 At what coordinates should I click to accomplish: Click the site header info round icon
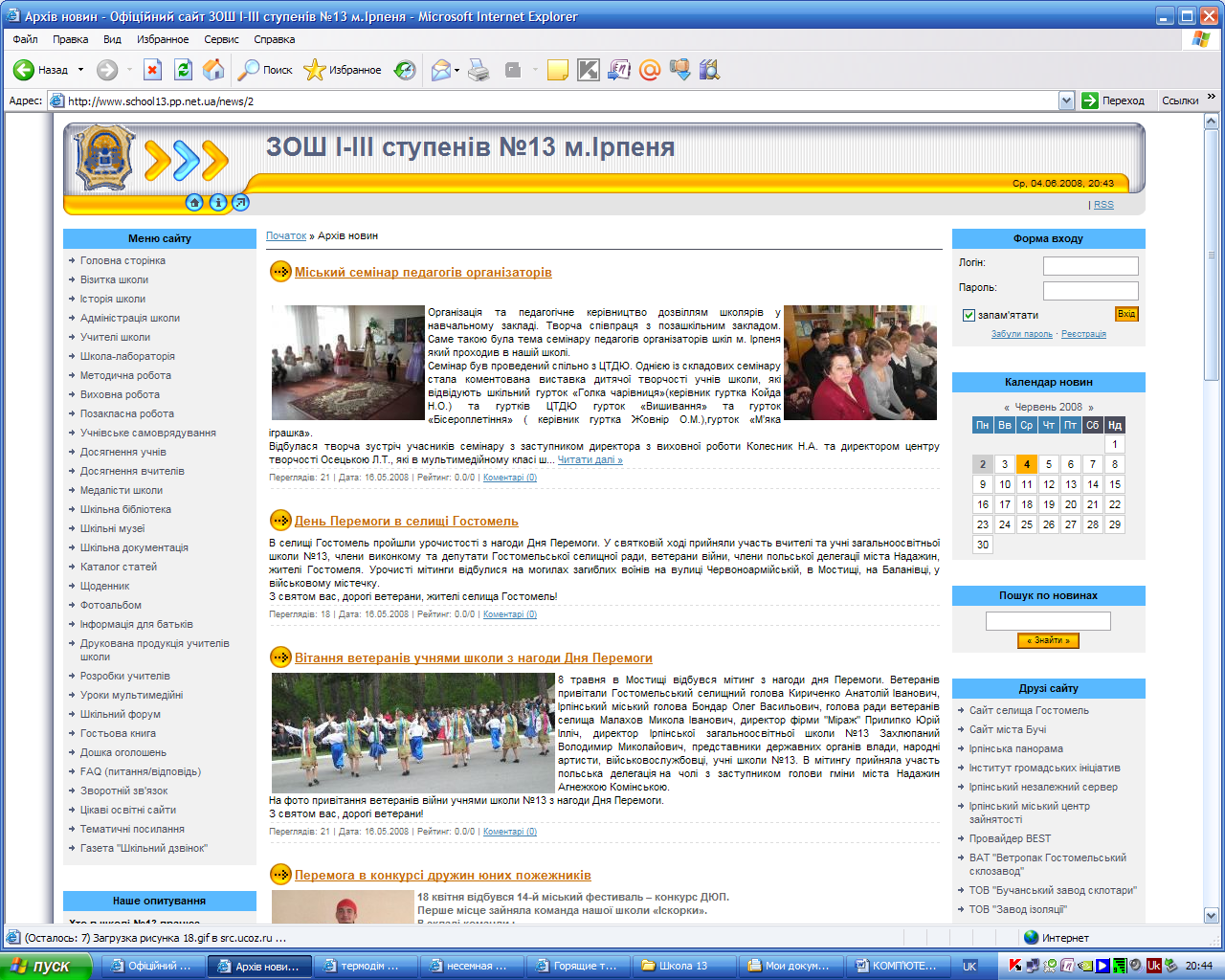click(x=217, y=202)
